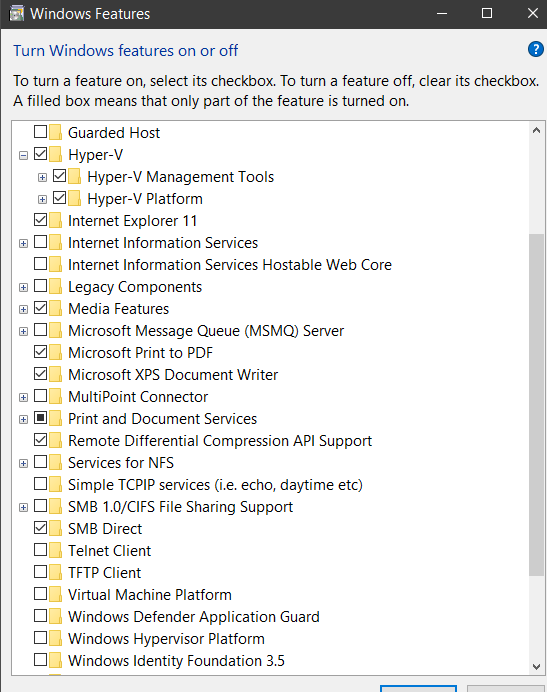
Task: Select the Simple TCPIP services label
Action: point(215,485)
